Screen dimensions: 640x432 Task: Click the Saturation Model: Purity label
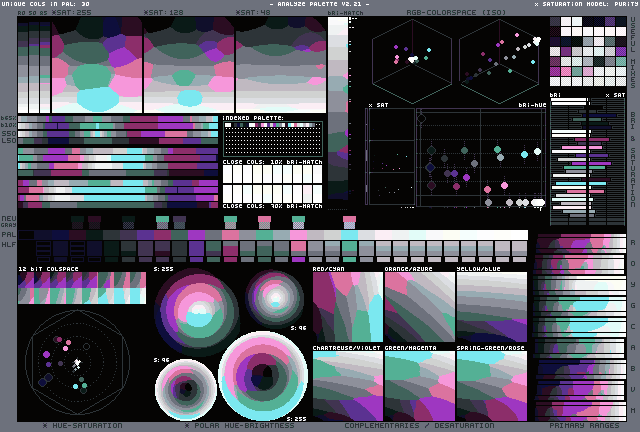[x=584, y=5]
